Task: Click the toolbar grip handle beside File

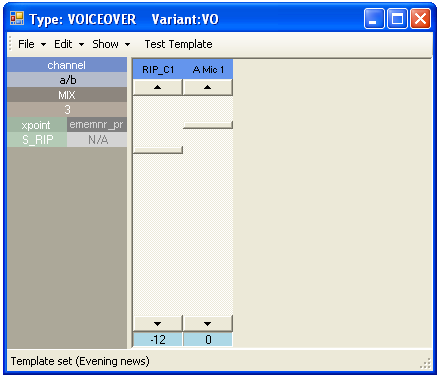Action: click(10, 44)
